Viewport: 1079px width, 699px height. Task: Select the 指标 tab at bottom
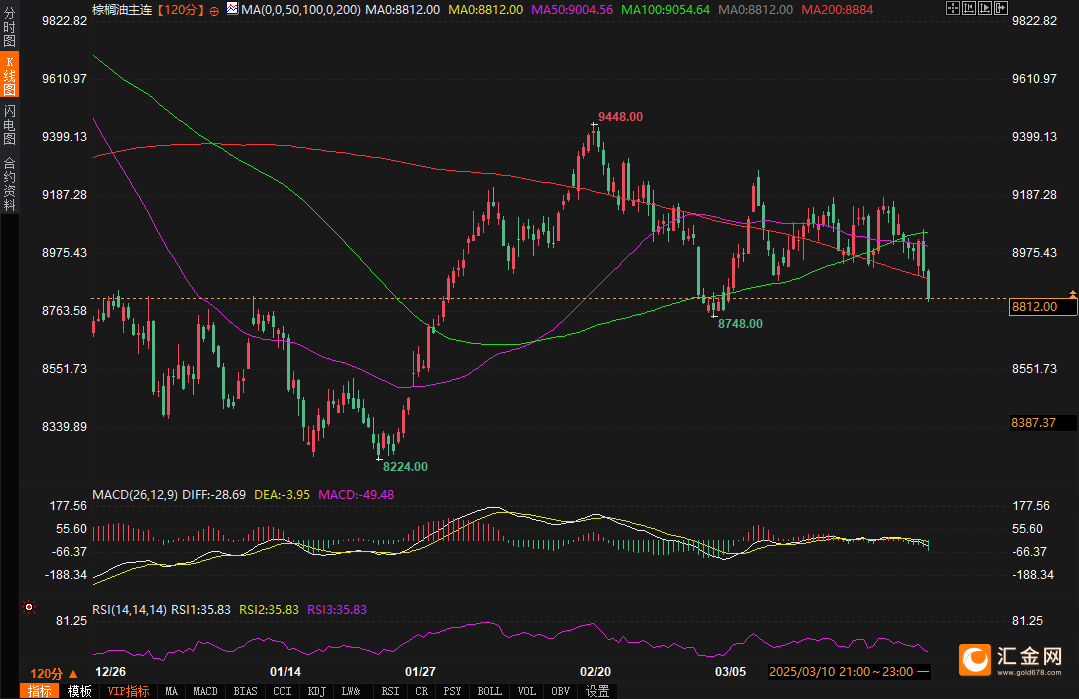tap(40, 691)
